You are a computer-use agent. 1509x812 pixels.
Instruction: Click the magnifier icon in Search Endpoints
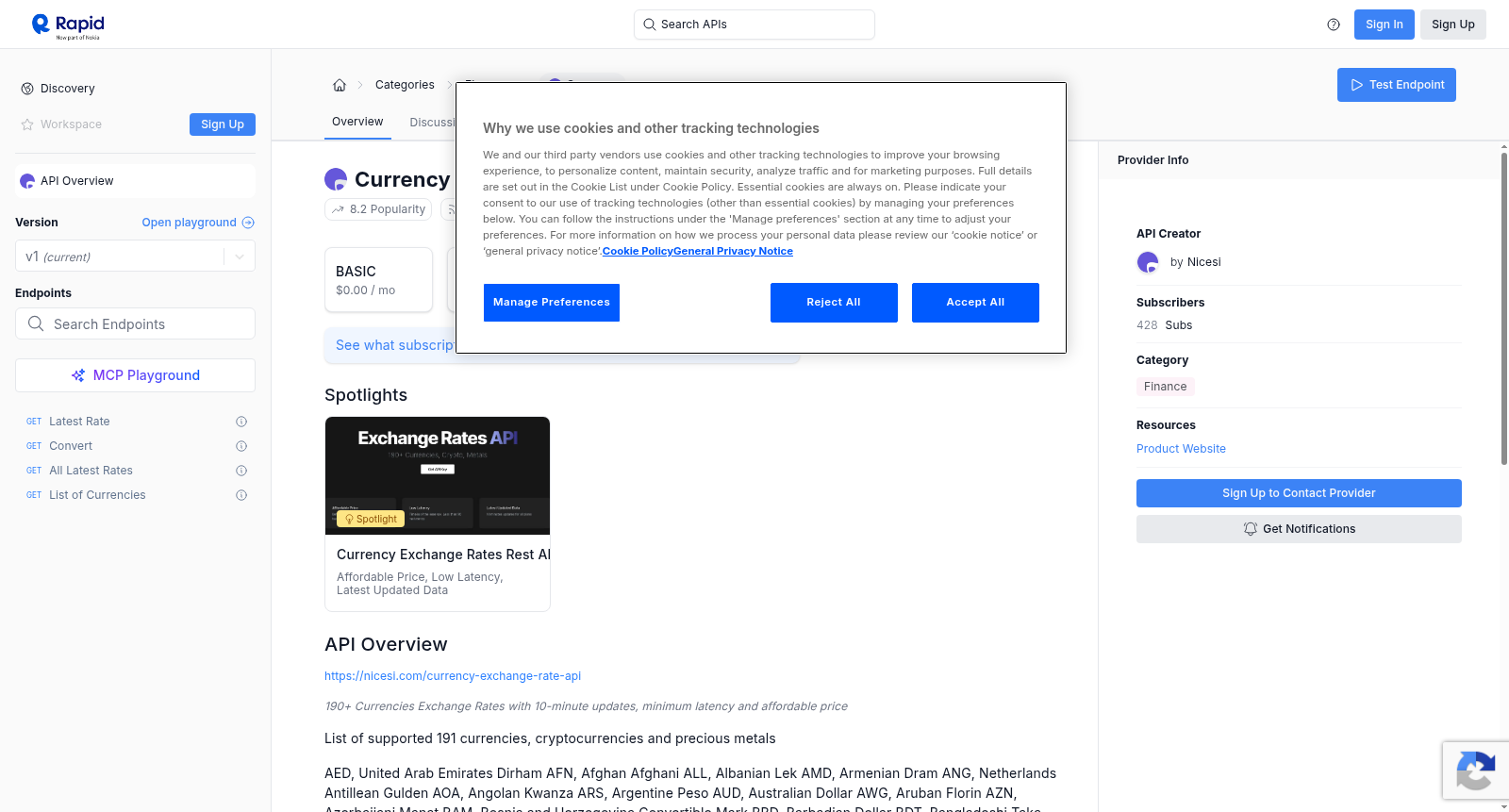coord(36,323)
